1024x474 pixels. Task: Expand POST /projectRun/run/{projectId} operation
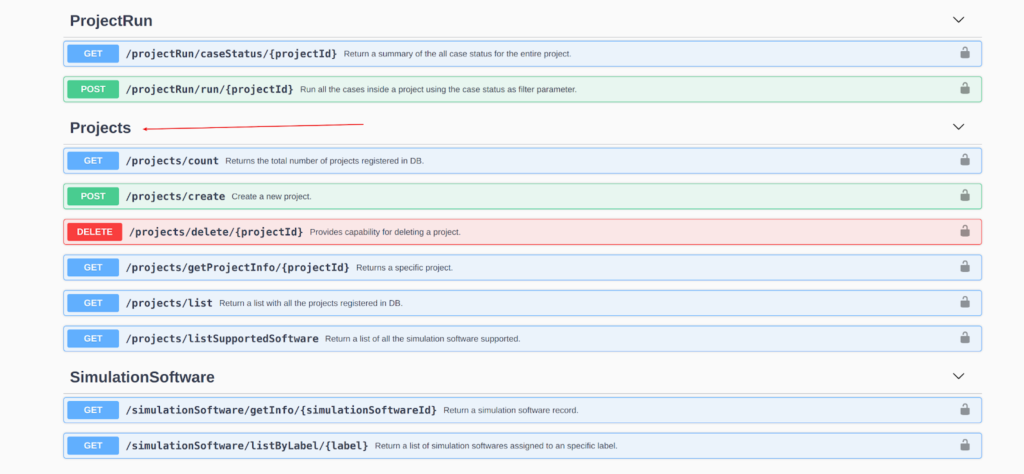522,89
